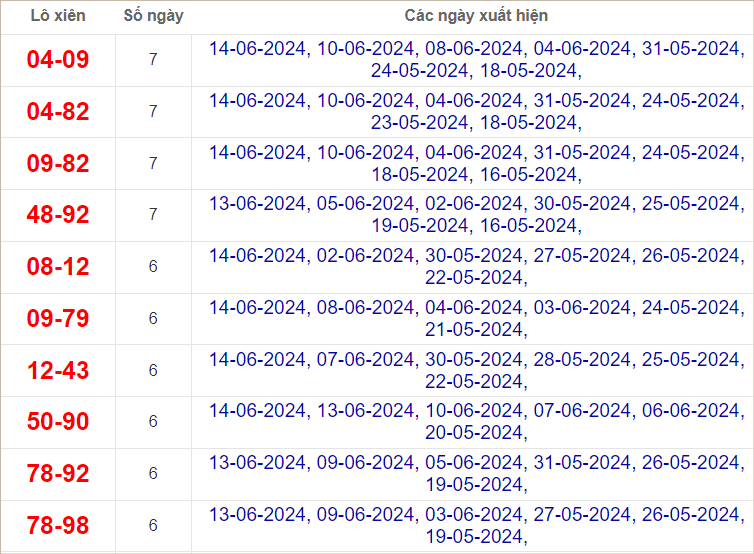This screenshot has height=554, width=754.
Task: Click the 19-05-2024 date in the 48-92 row
Action: tap(419, 225)
